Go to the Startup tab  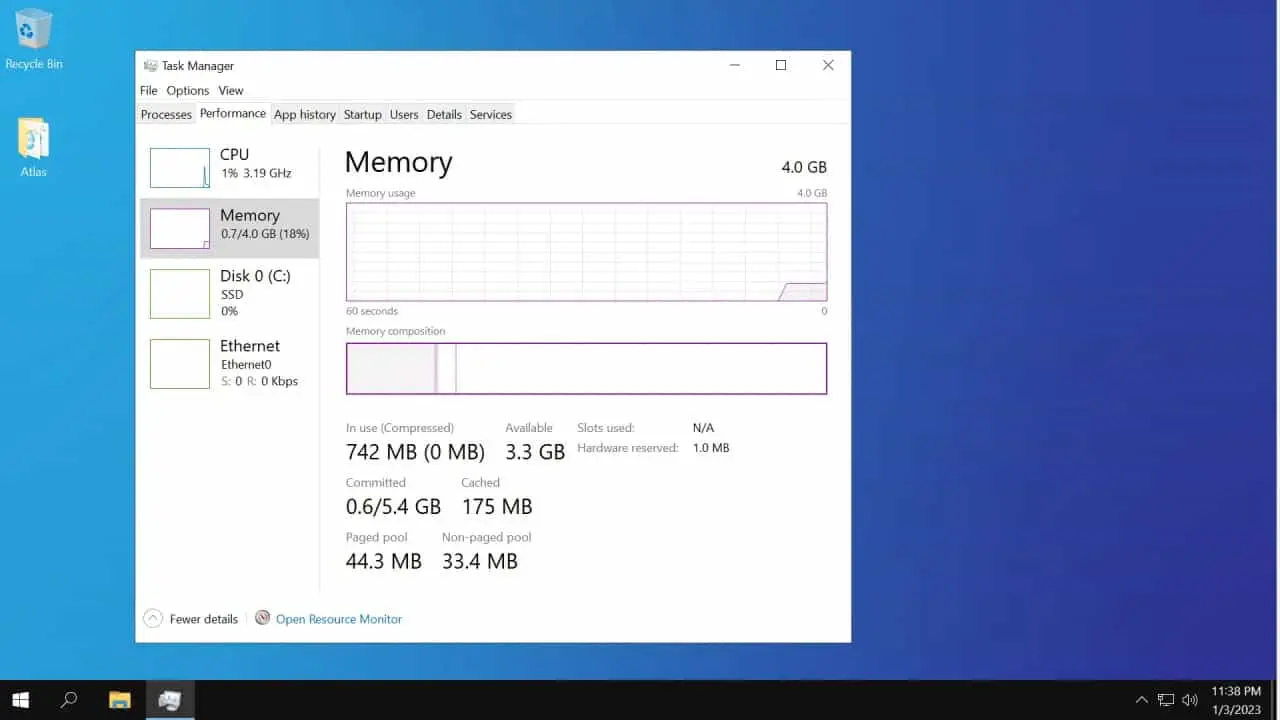tap(363, 114)
